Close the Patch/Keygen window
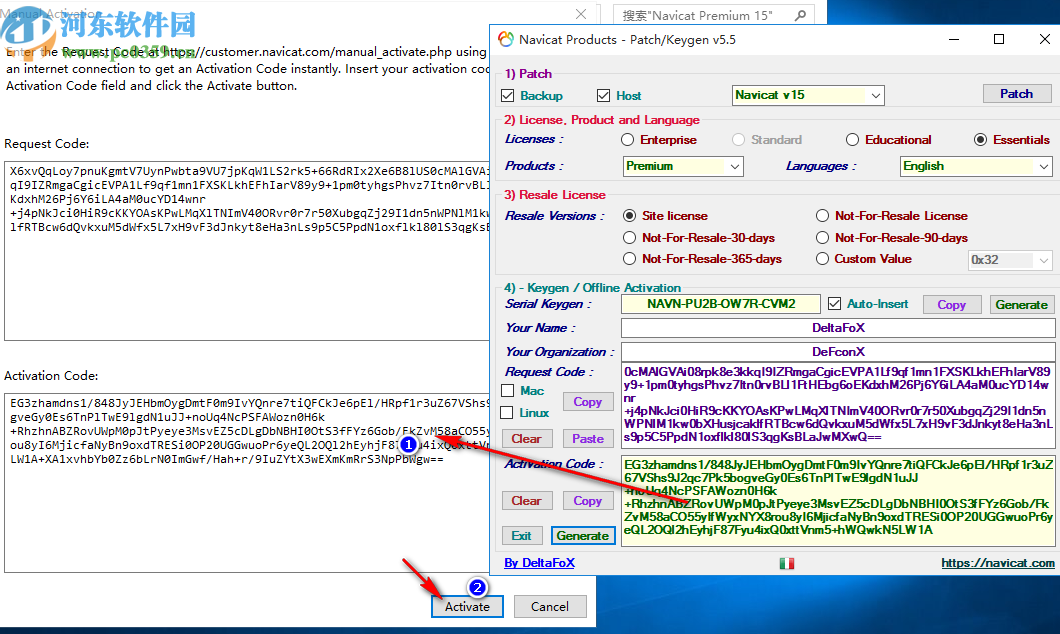 tap(1044, 39)
